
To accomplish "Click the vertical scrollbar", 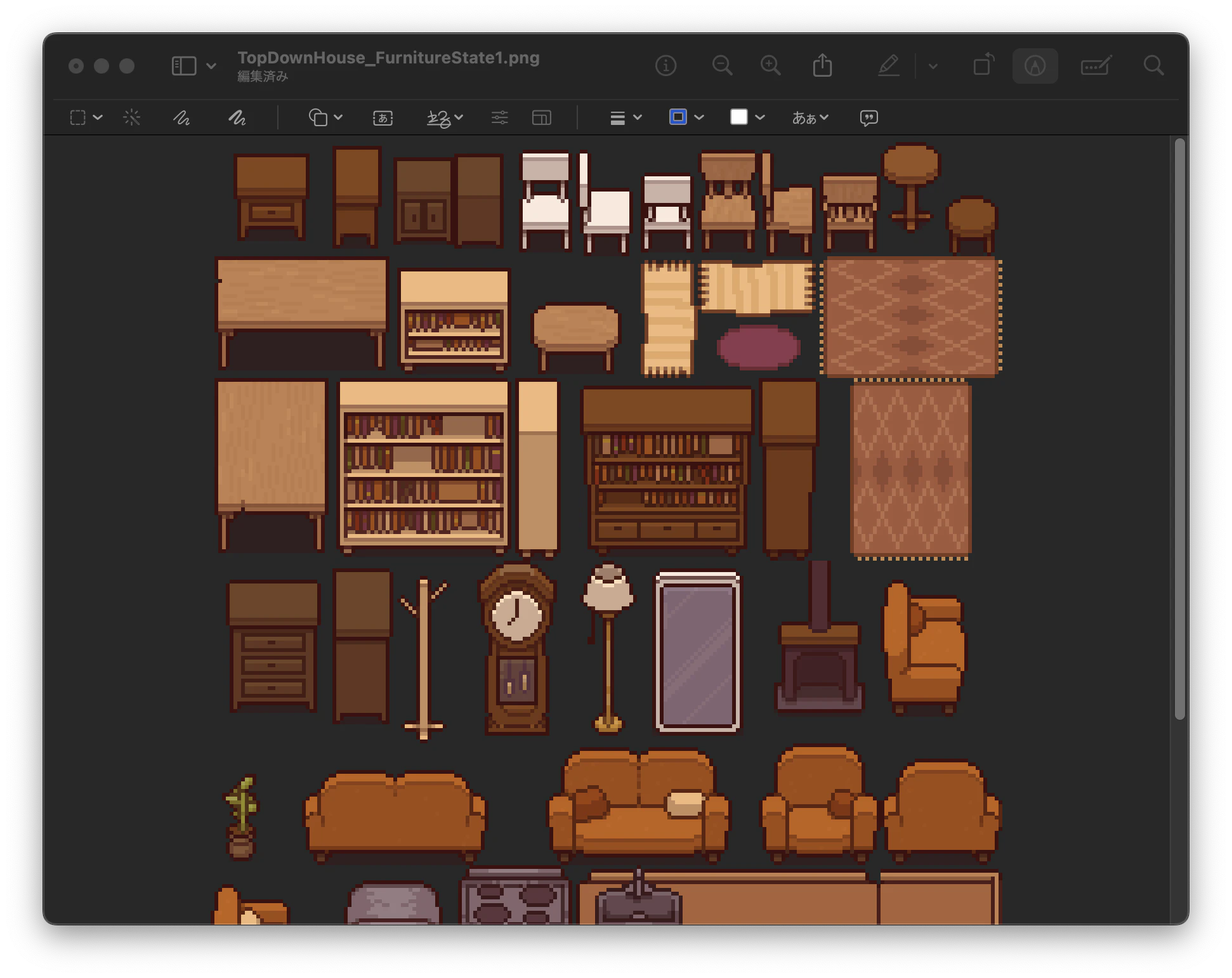I will pos(1179,429).
